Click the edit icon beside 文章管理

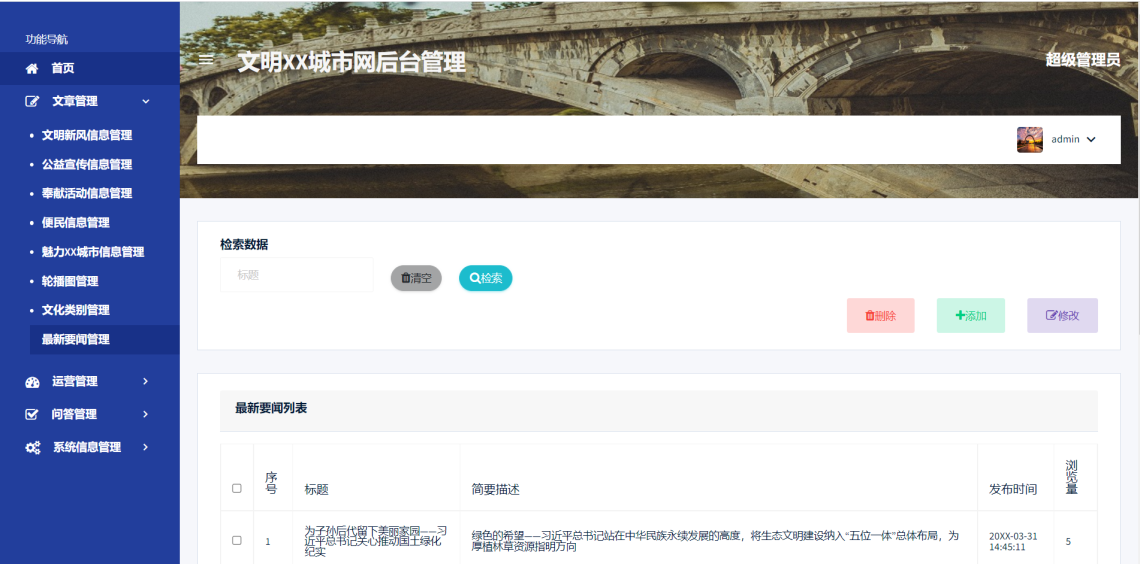pyautogui.click(x=32, y=102)
